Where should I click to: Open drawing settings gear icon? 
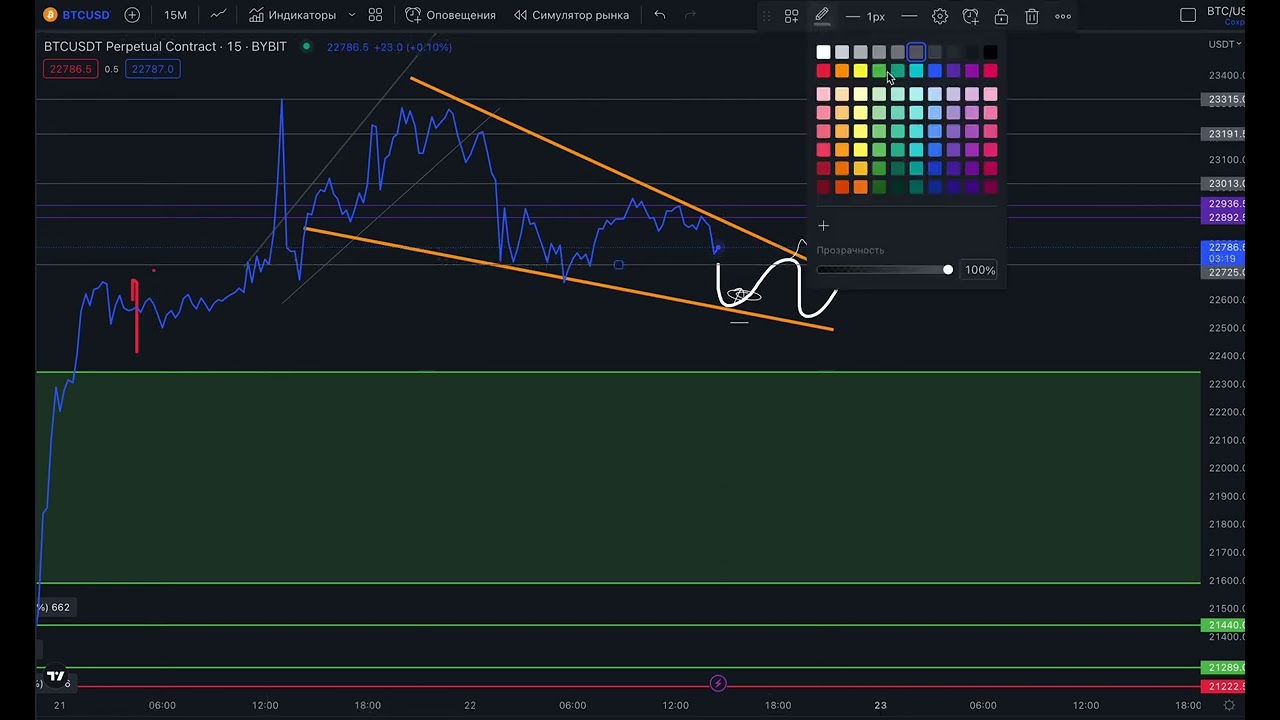tap(940, 16)
